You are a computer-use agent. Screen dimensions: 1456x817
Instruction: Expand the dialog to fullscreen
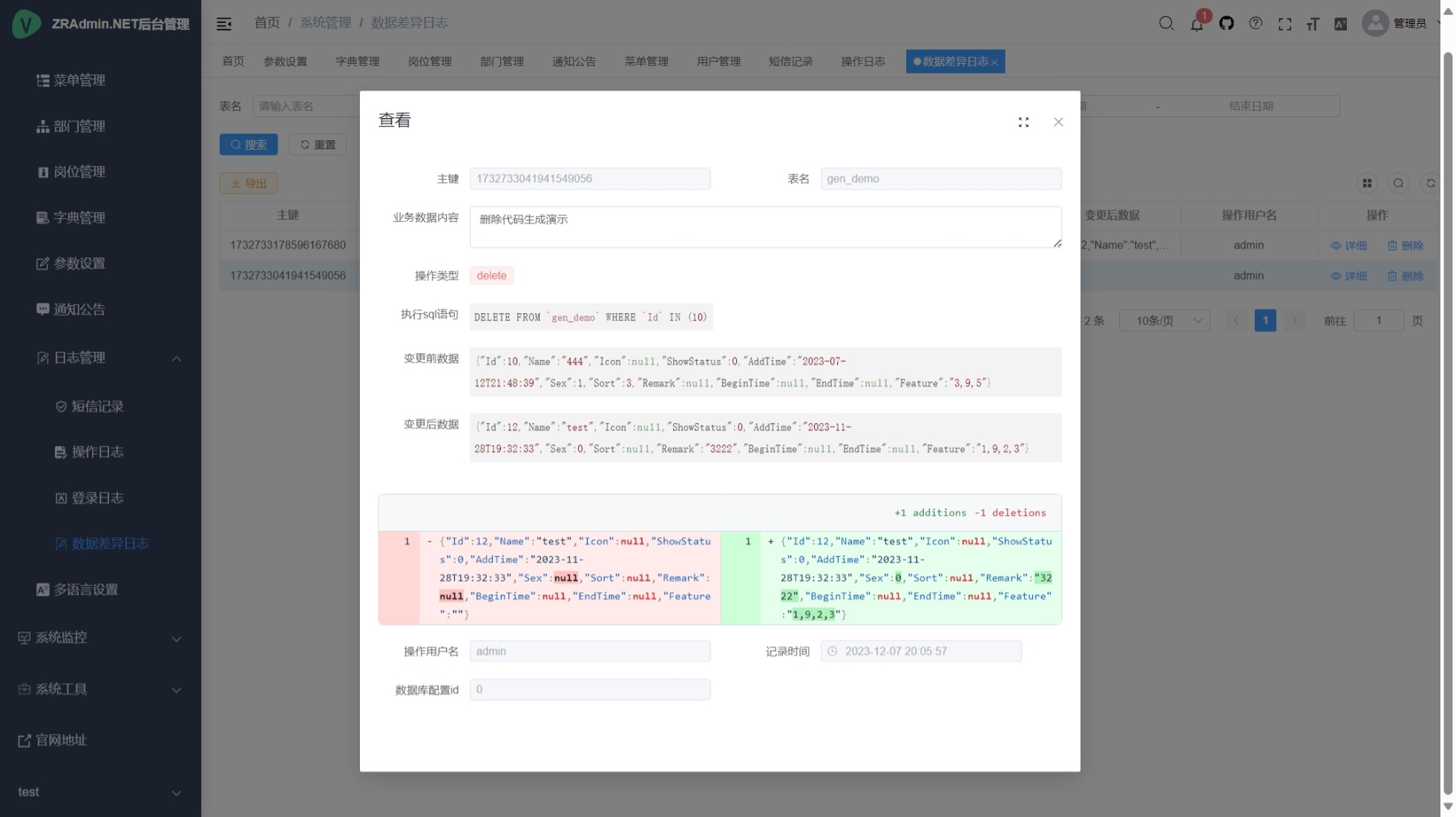click(x=1023, y=122)
